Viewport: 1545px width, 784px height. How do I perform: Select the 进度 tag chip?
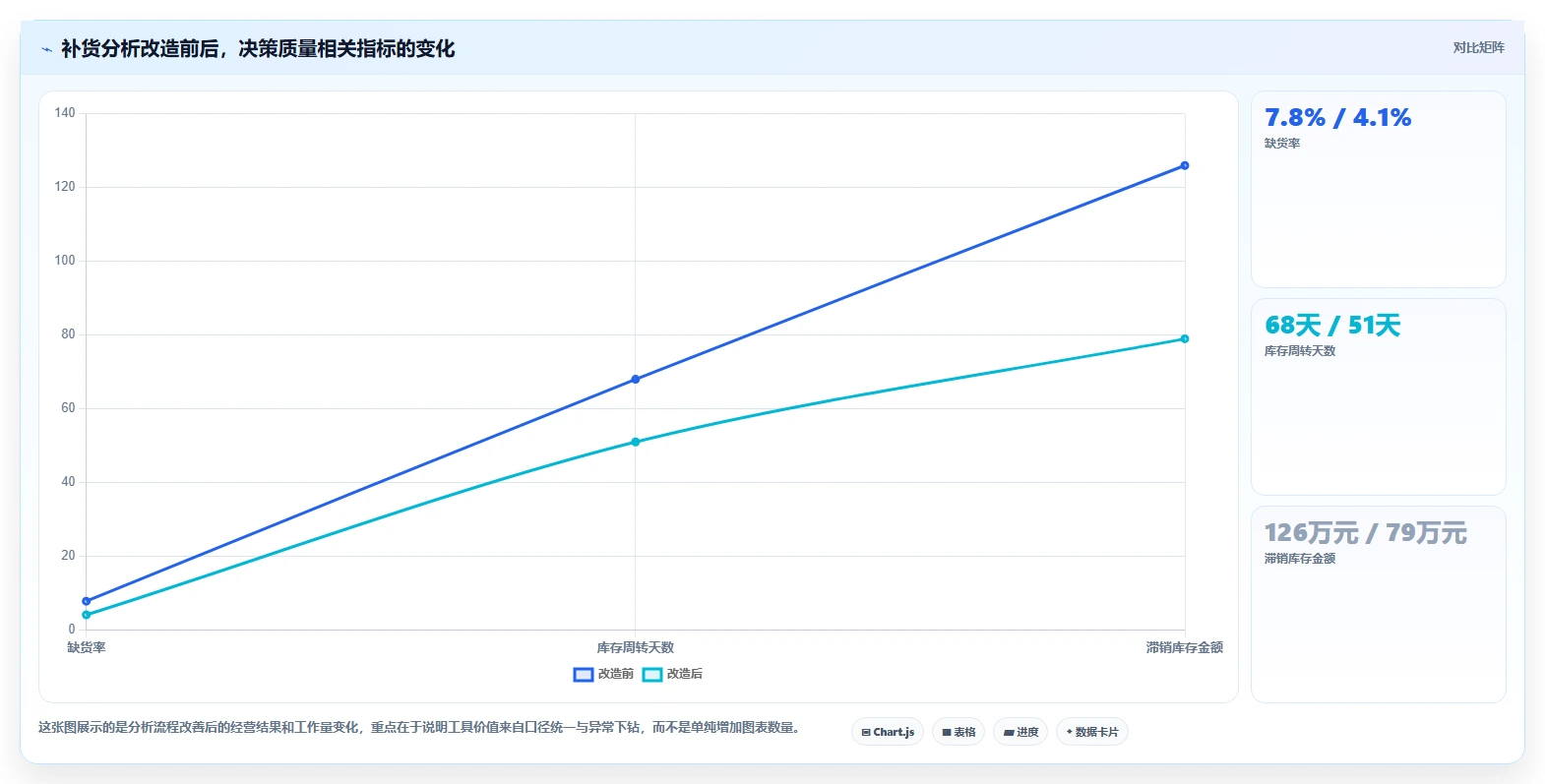(1020, 732)
